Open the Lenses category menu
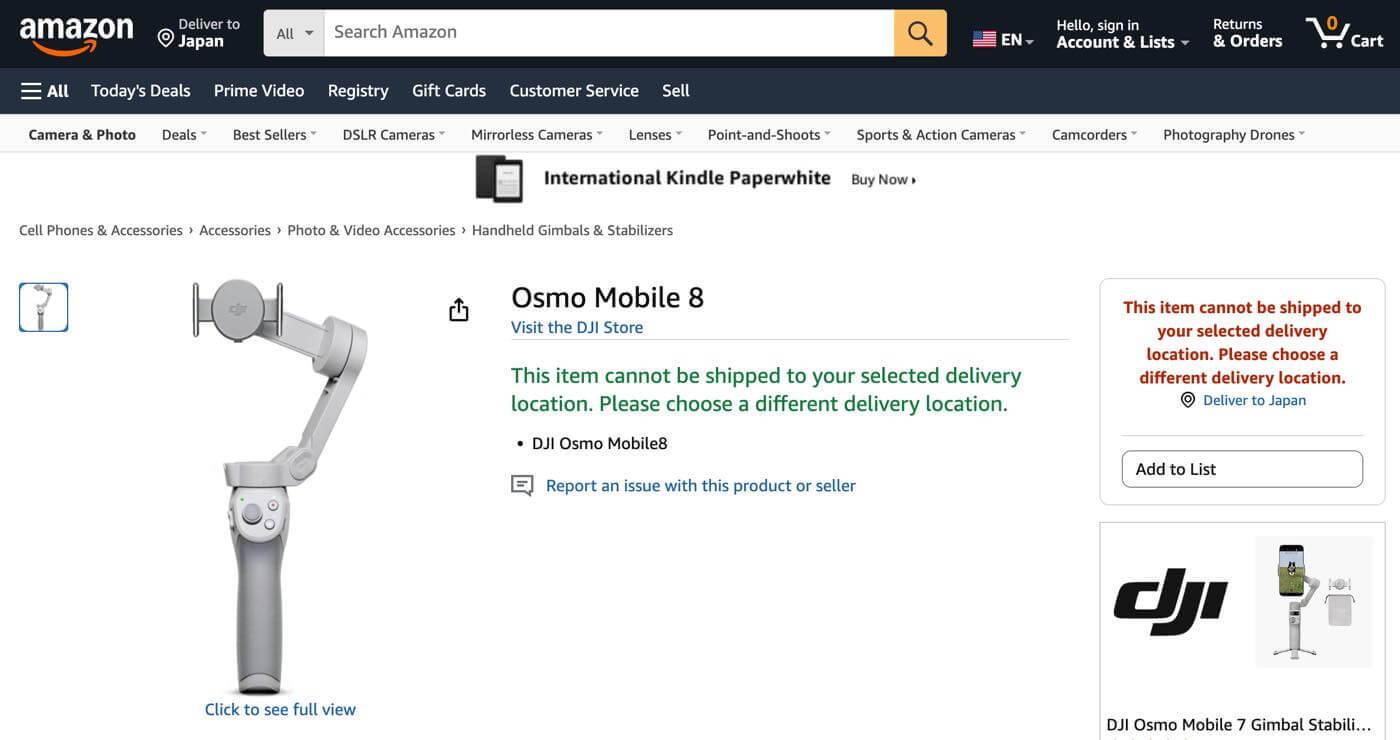 [654, 135]
